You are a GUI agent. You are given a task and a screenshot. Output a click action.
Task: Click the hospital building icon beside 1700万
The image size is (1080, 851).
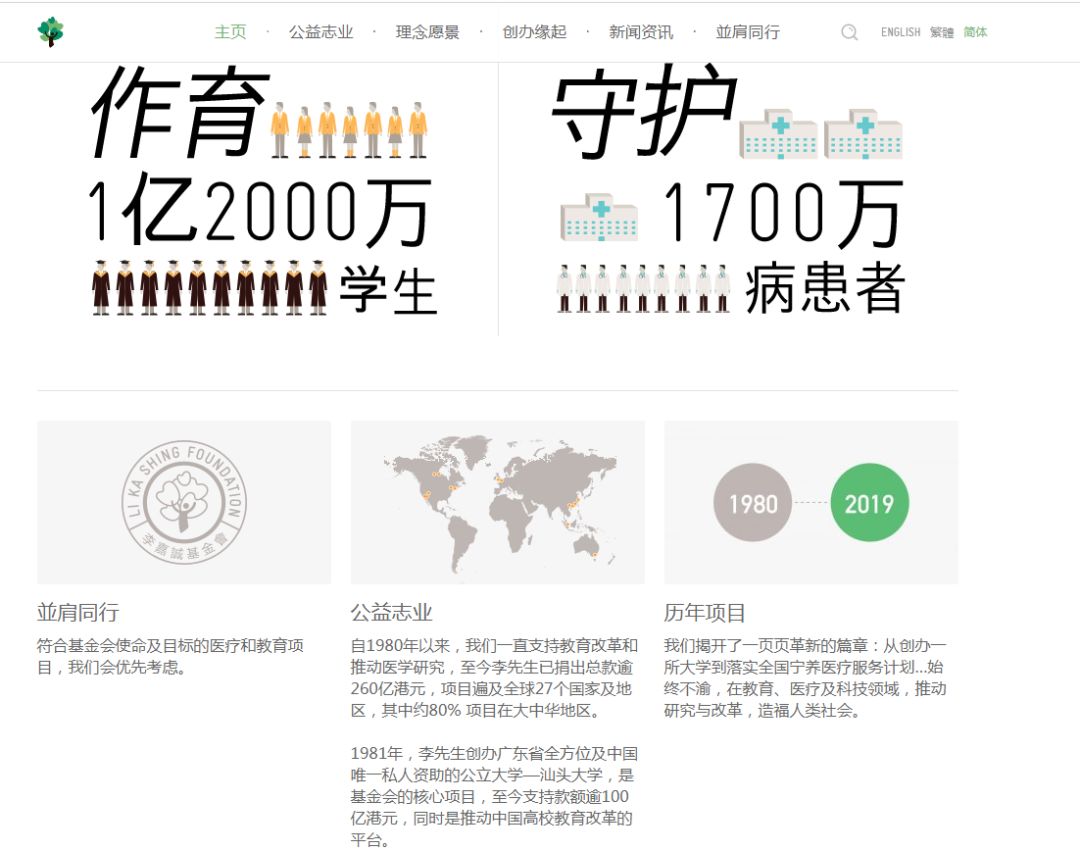(599, 218)
